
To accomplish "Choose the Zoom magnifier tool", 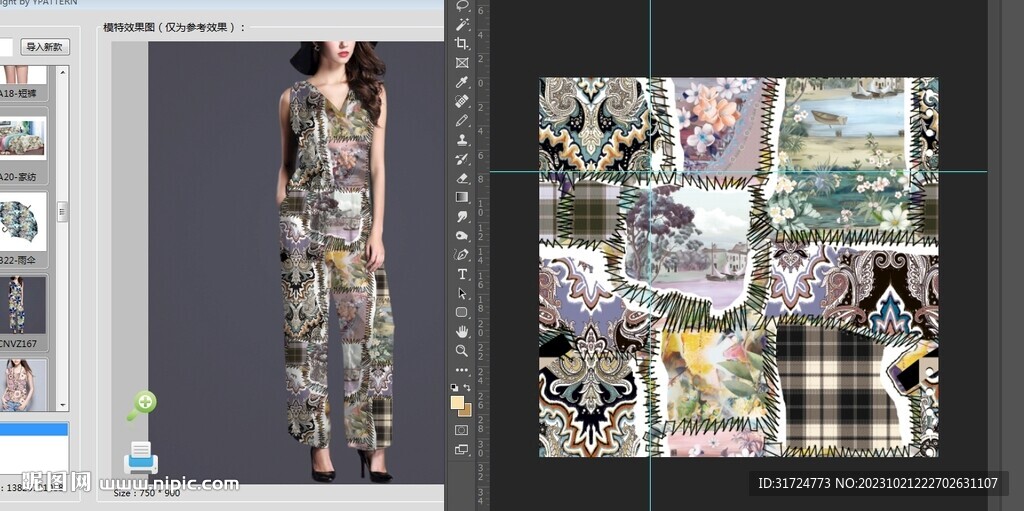I will (462, 351).
